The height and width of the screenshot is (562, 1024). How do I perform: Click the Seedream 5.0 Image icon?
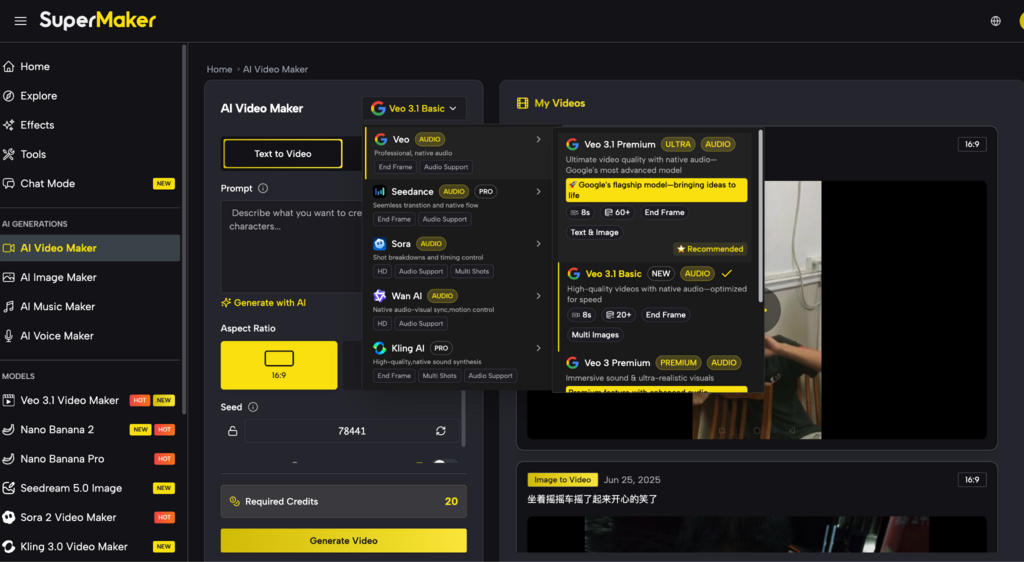pos(8,488)
